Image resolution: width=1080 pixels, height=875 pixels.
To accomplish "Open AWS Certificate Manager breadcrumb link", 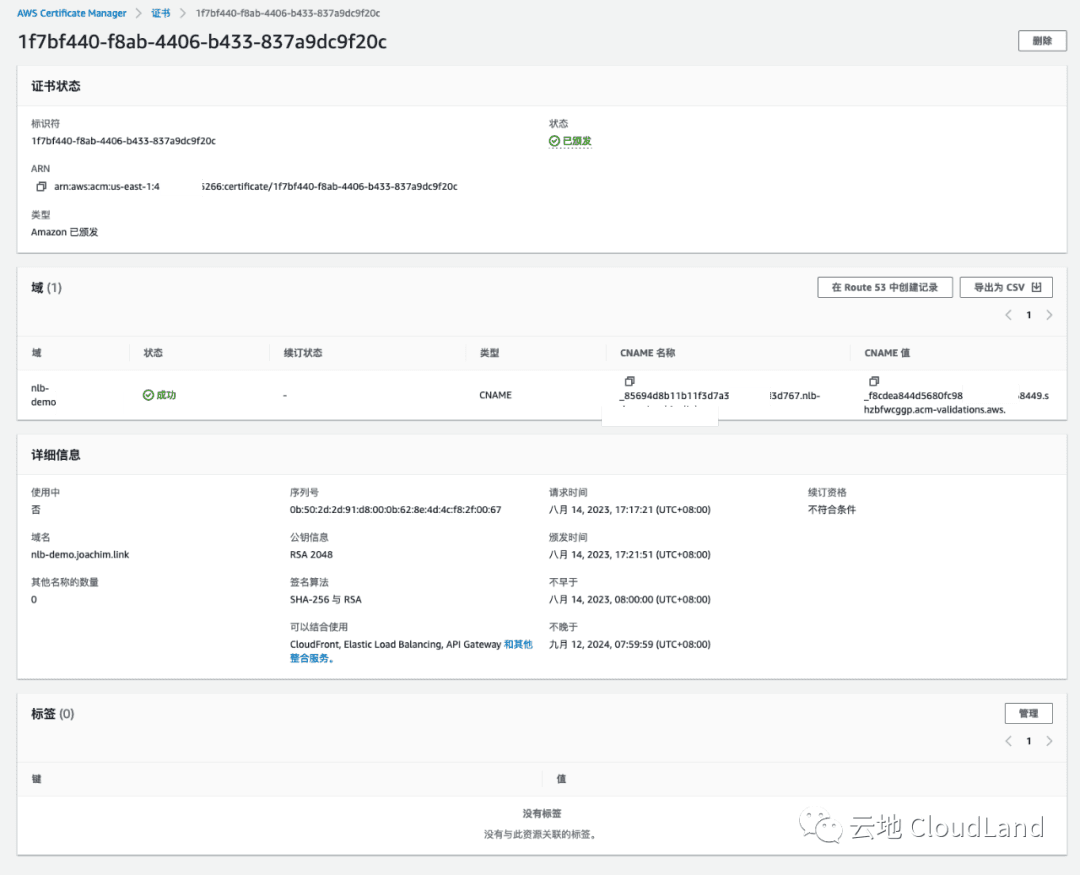I will point(71,13).
